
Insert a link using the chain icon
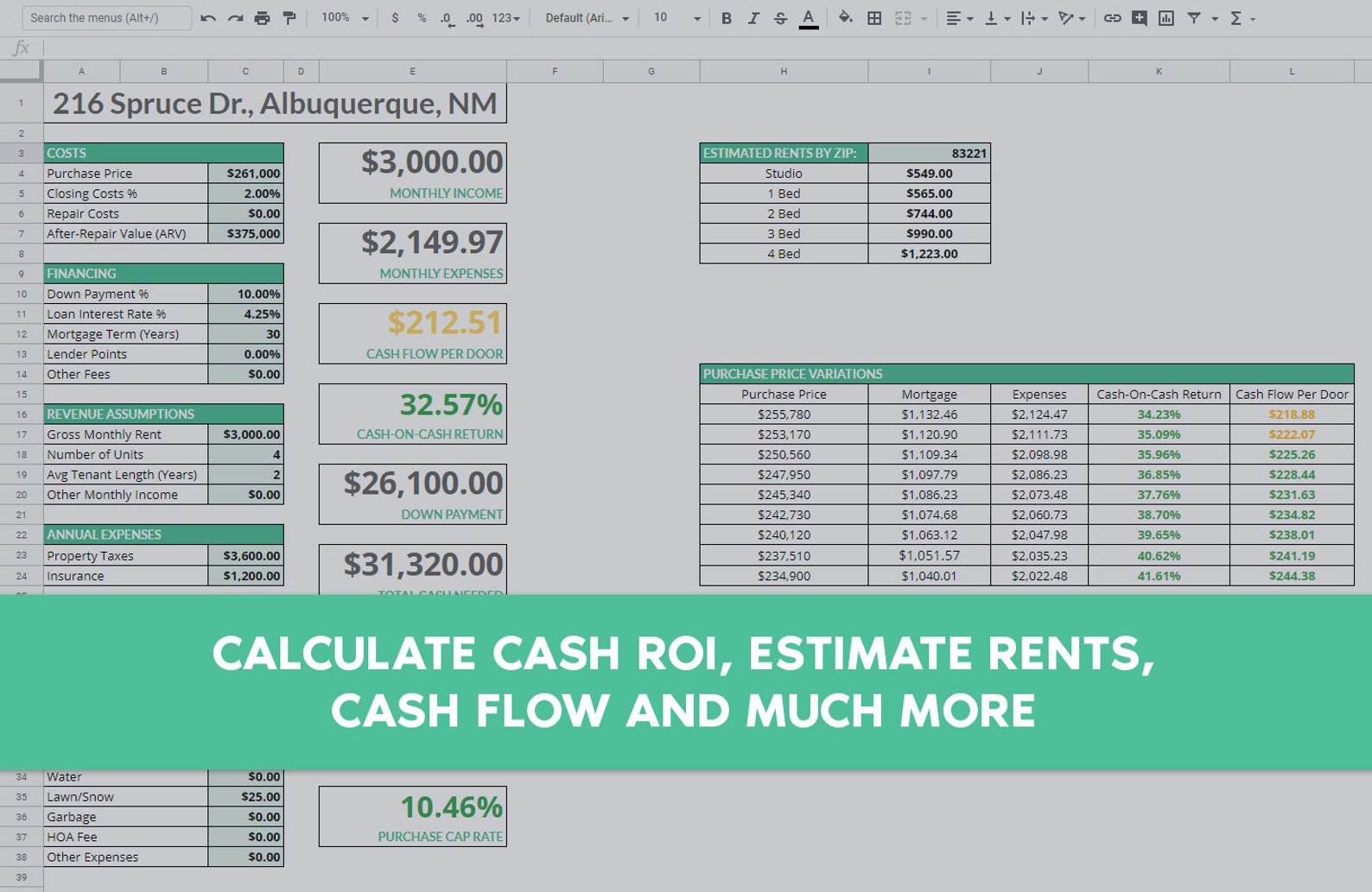(x=1113, y=18)
